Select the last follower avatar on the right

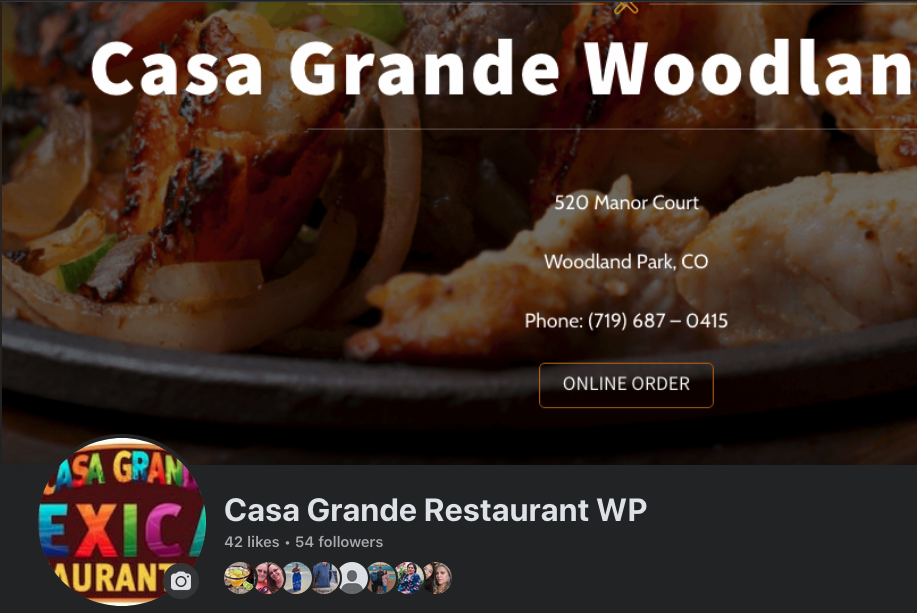coord(437,578)
